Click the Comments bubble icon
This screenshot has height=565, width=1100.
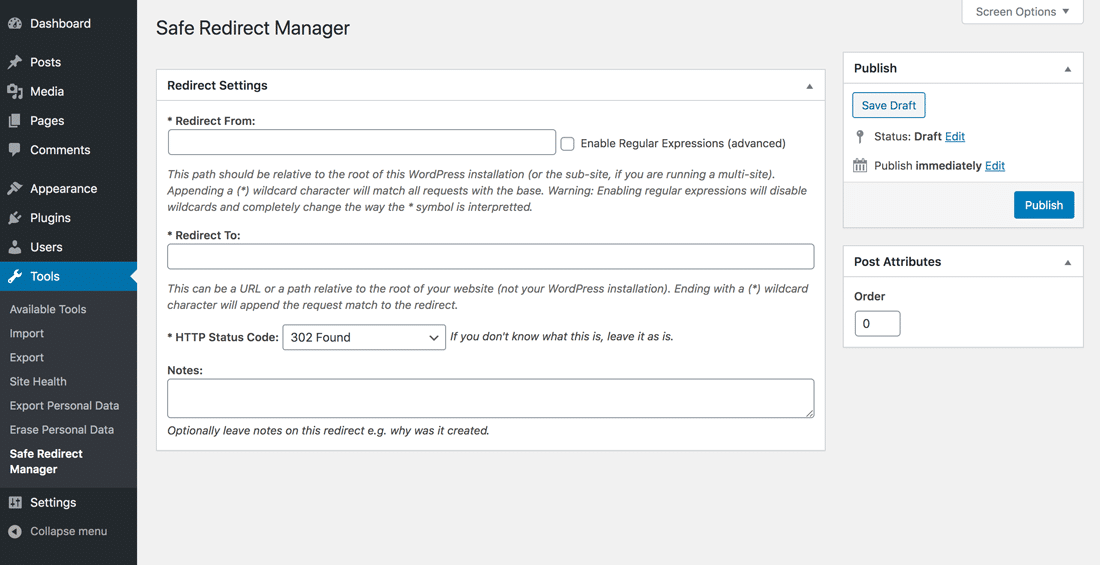[x=15, y=150]
